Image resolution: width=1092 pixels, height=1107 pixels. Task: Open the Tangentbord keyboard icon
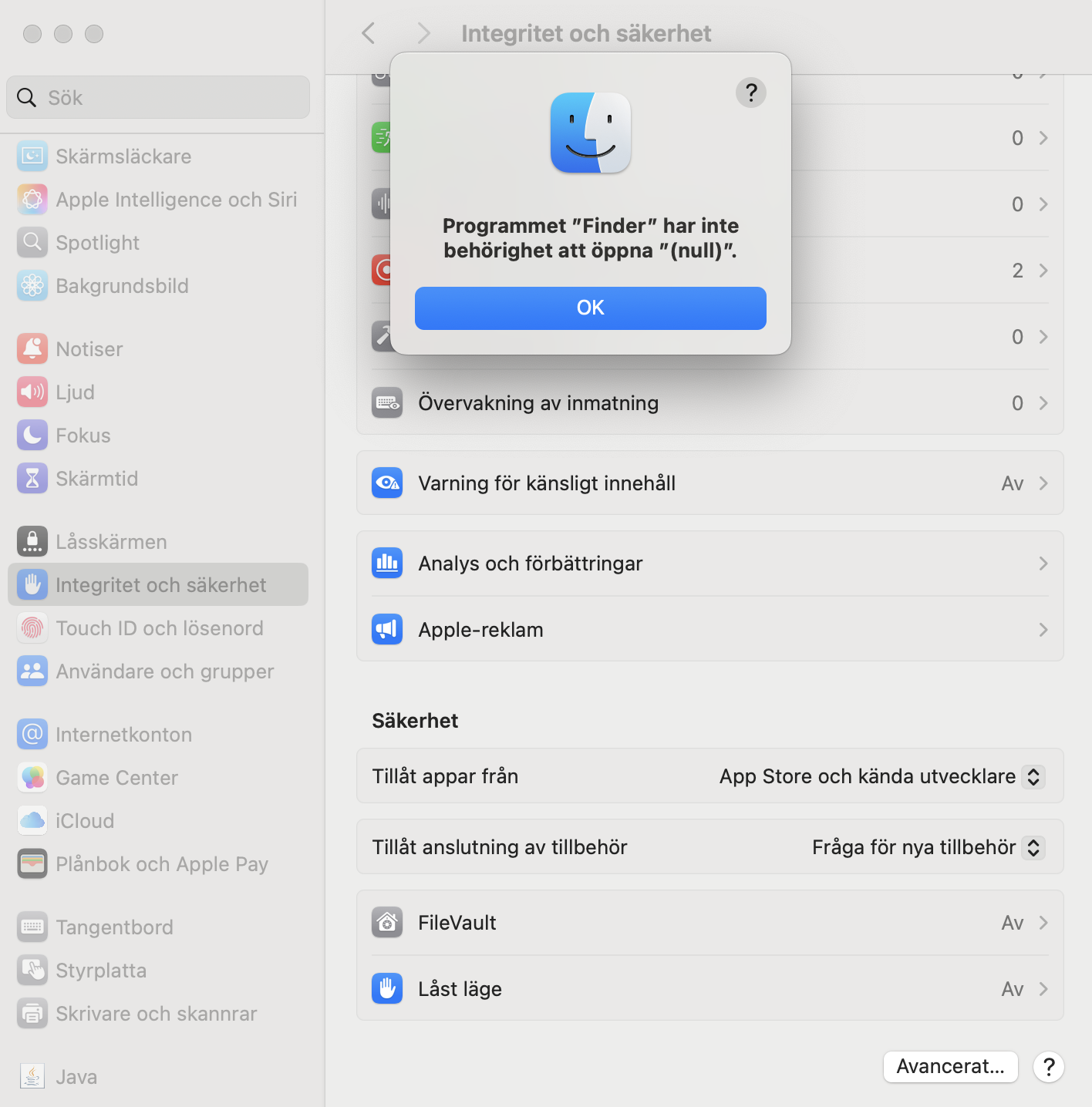coord(32,927)
